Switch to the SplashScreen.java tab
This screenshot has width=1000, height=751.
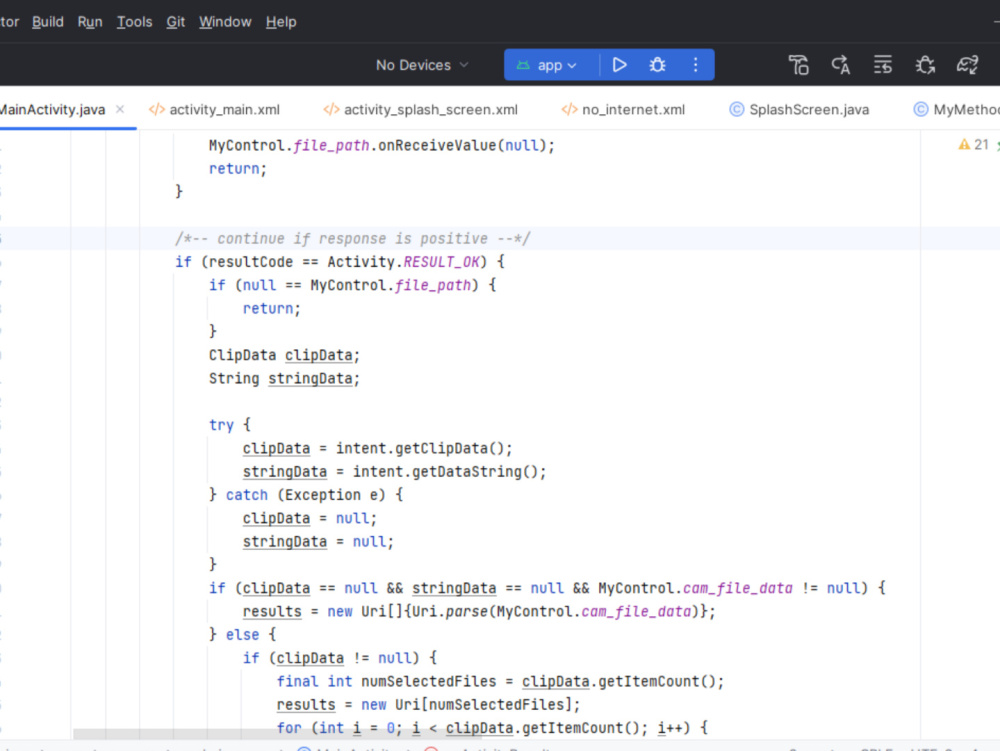click(x=799, y=110)
